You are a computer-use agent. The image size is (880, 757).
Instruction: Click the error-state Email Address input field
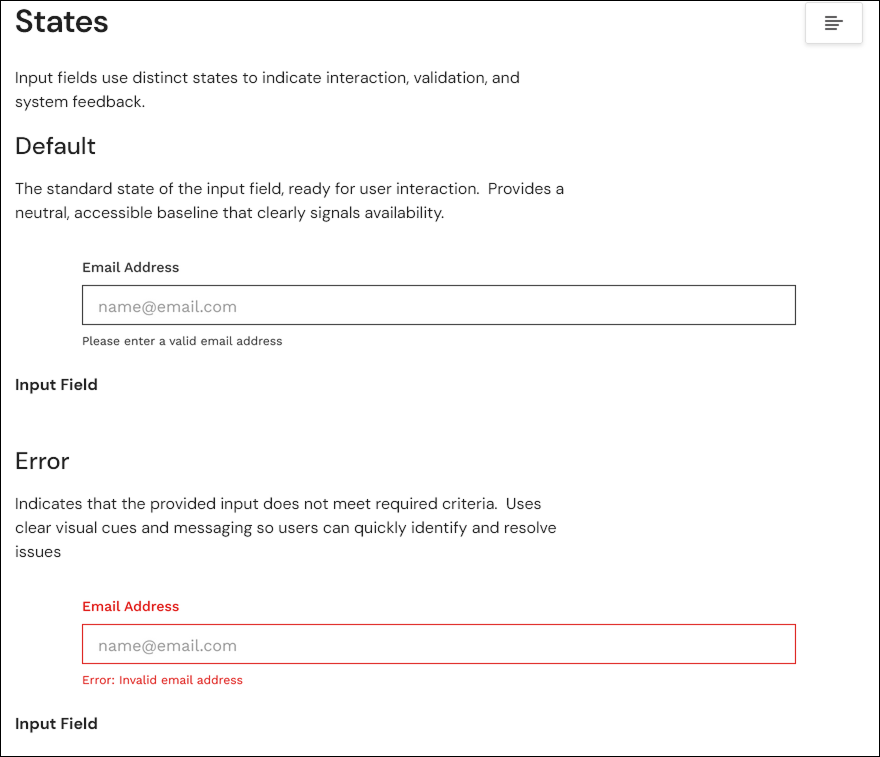pyautogui.click(x=438, y=644)
